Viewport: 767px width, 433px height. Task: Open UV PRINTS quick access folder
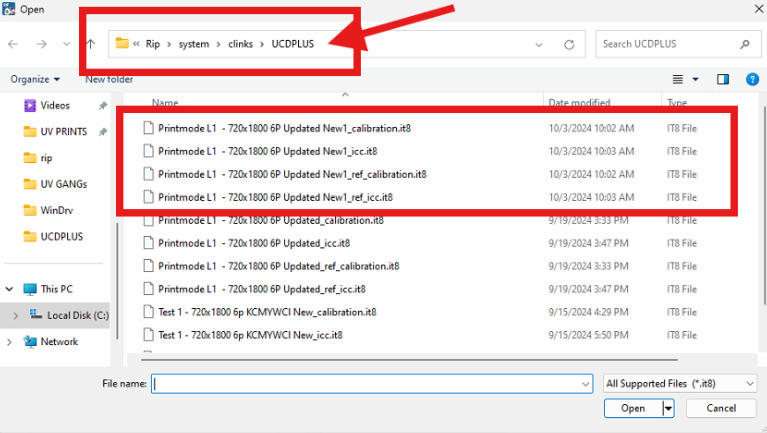tap(64, 132)
